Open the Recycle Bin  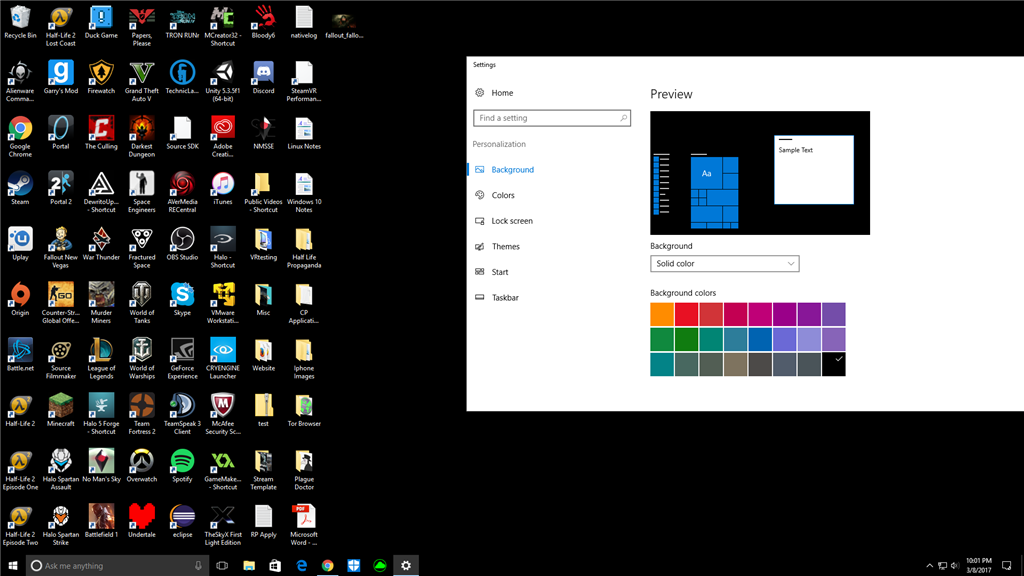click(20, 18)
